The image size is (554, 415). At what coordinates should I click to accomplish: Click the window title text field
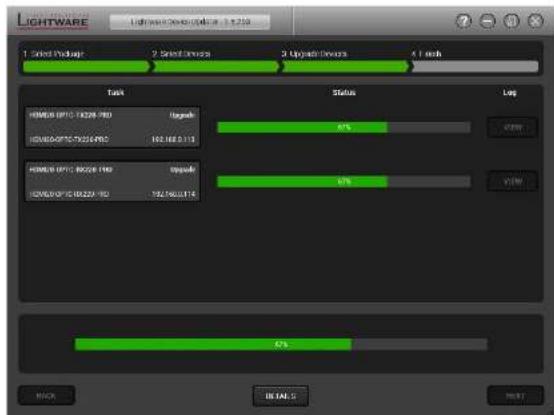pyautogui.click(x=190, y=22)
